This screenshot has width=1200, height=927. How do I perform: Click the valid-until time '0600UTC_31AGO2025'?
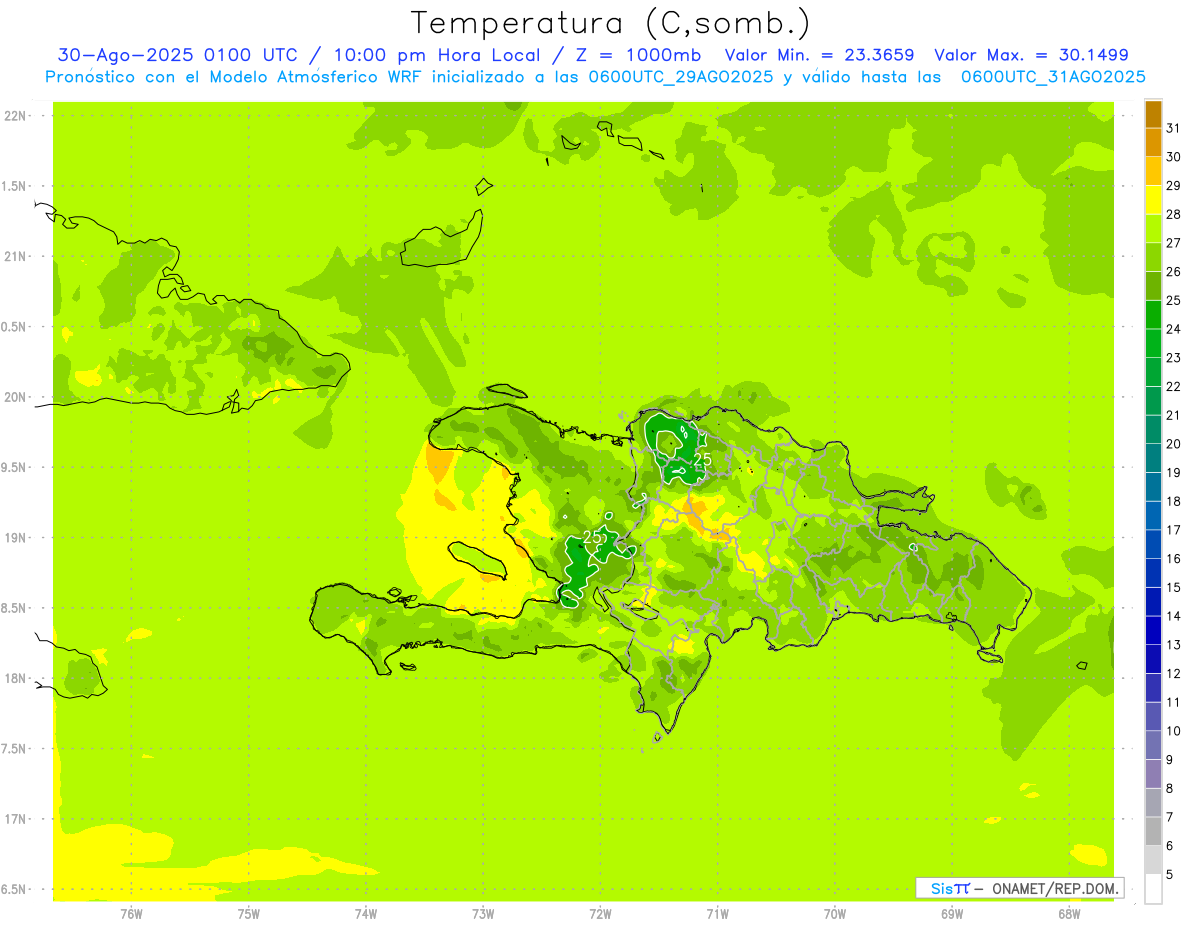[x=1053, y=77]
